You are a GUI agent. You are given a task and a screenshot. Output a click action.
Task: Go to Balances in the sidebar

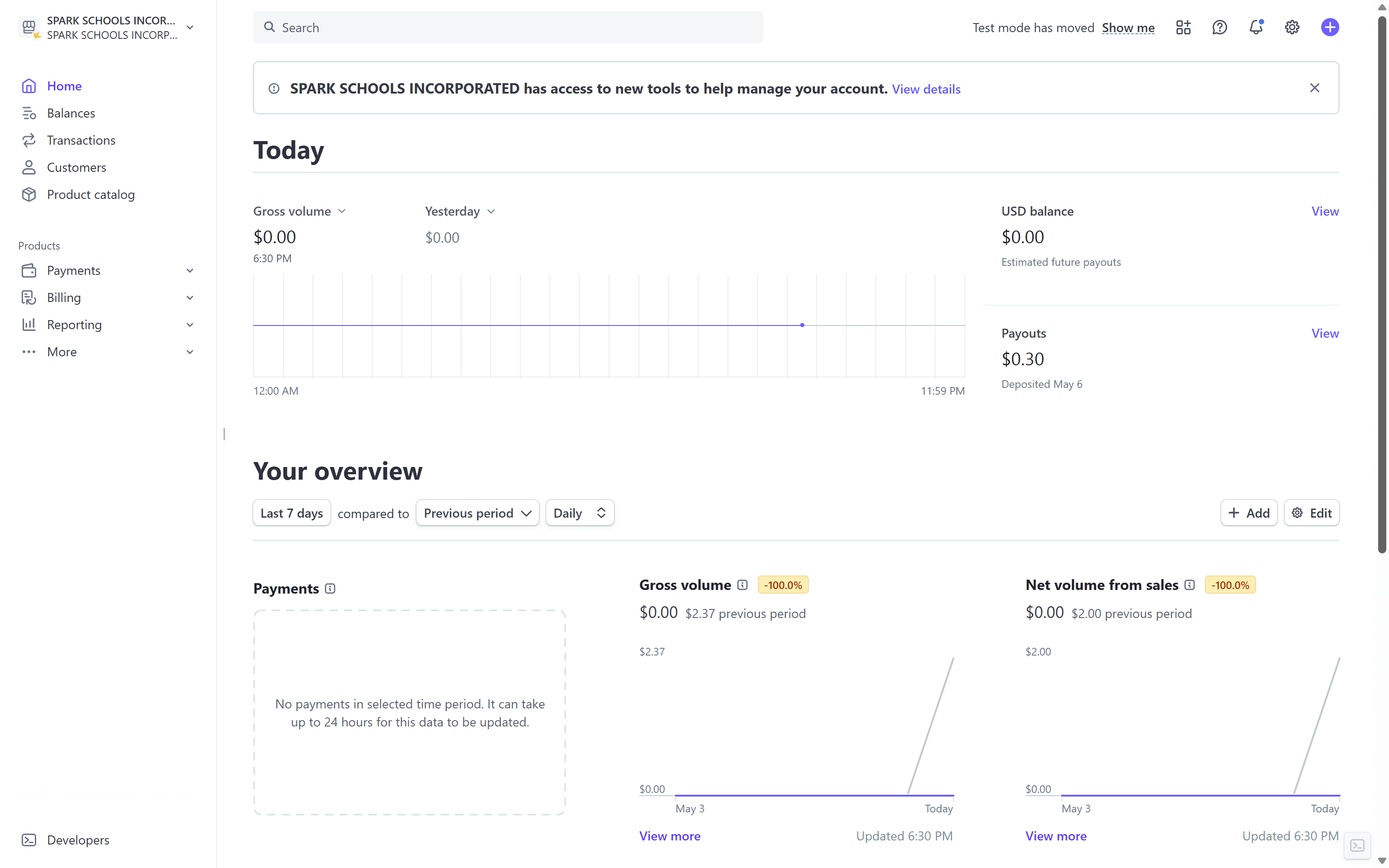(x=71, y=113)
